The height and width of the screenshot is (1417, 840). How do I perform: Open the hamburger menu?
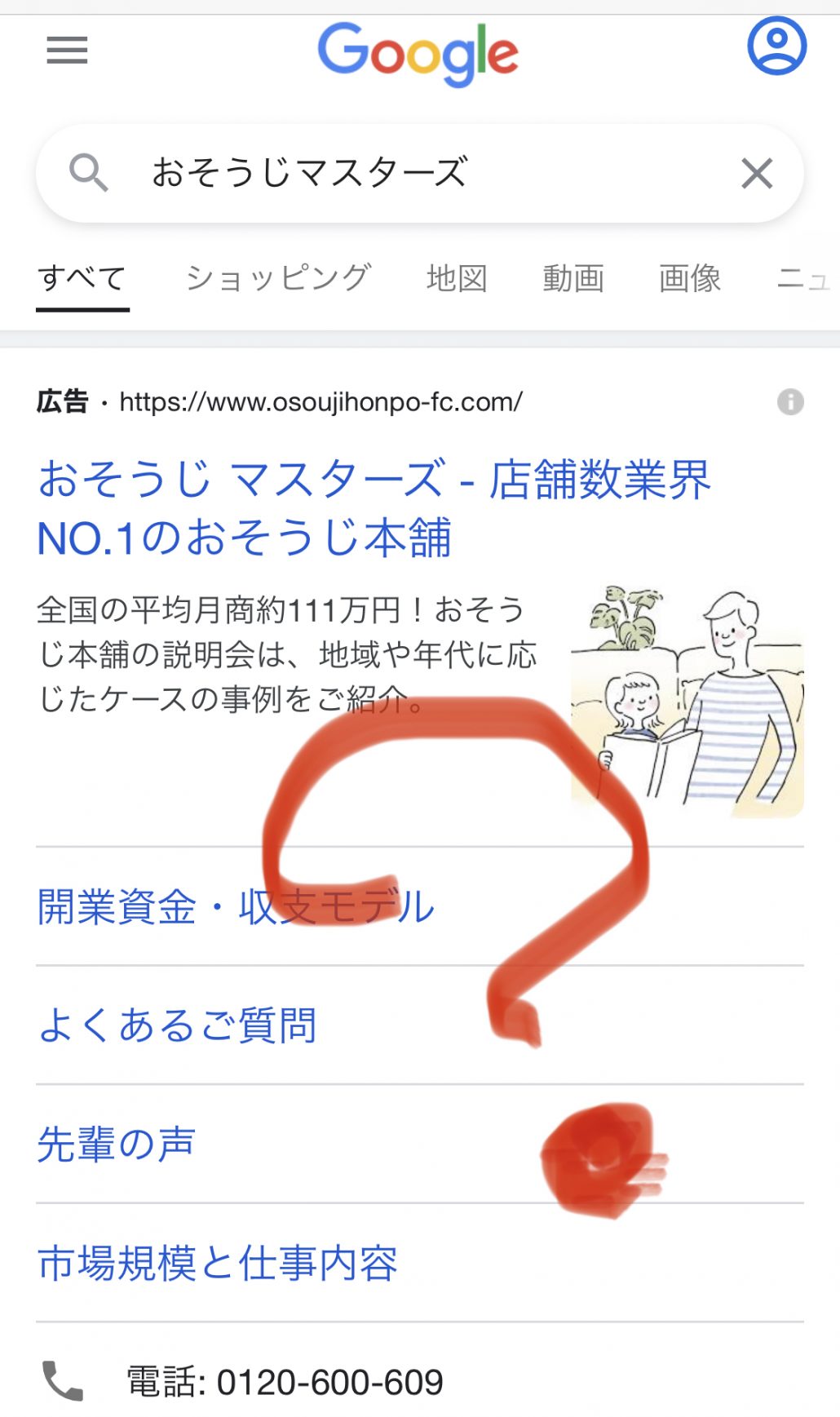[67, 51]
